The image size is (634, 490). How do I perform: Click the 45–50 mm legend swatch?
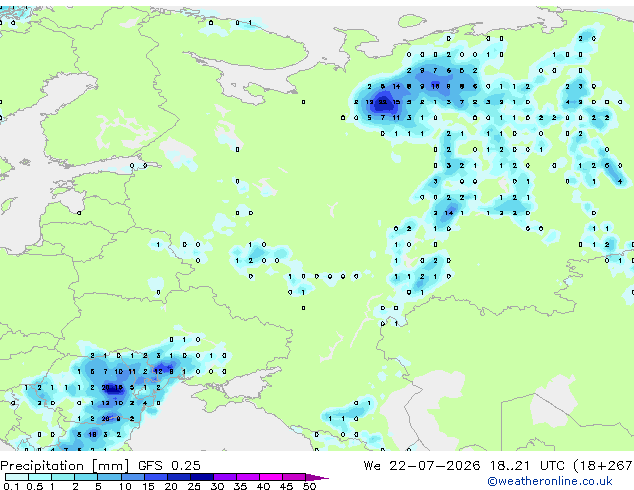(x=294, y=477)
